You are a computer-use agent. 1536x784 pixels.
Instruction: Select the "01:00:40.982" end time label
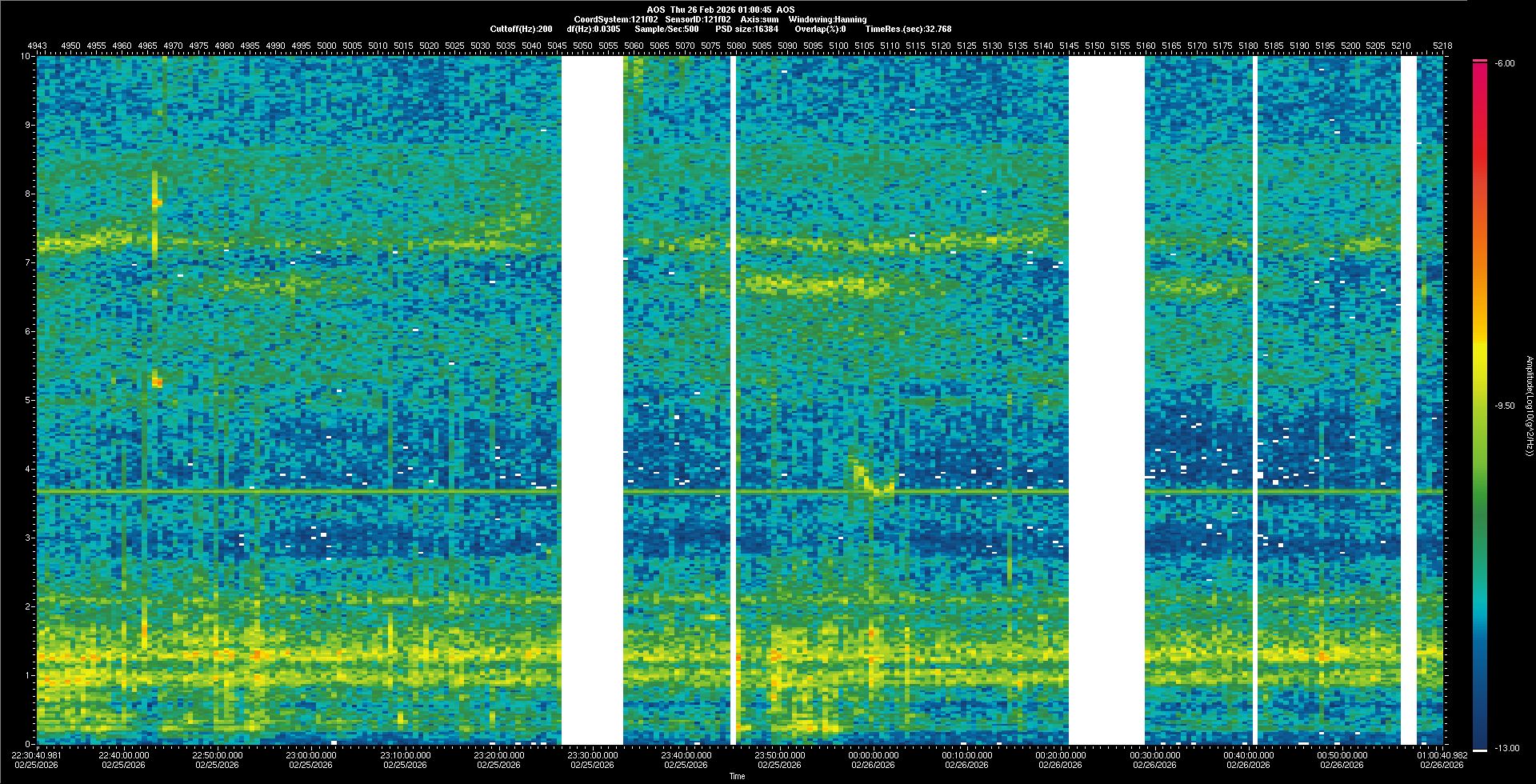[1443, 755]
